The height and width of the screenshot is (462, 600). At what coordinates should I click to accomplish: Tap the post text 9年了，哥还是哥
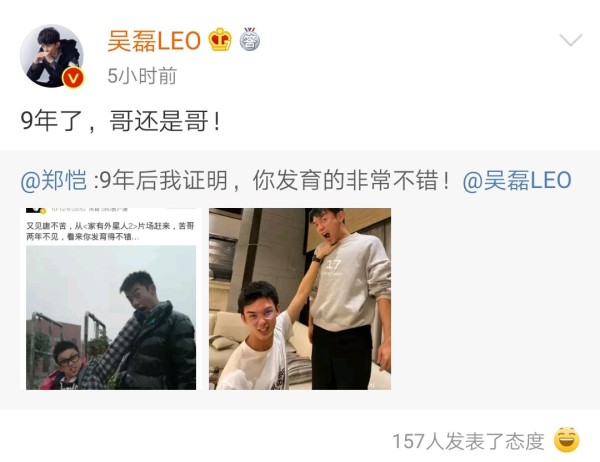point(121,121)
